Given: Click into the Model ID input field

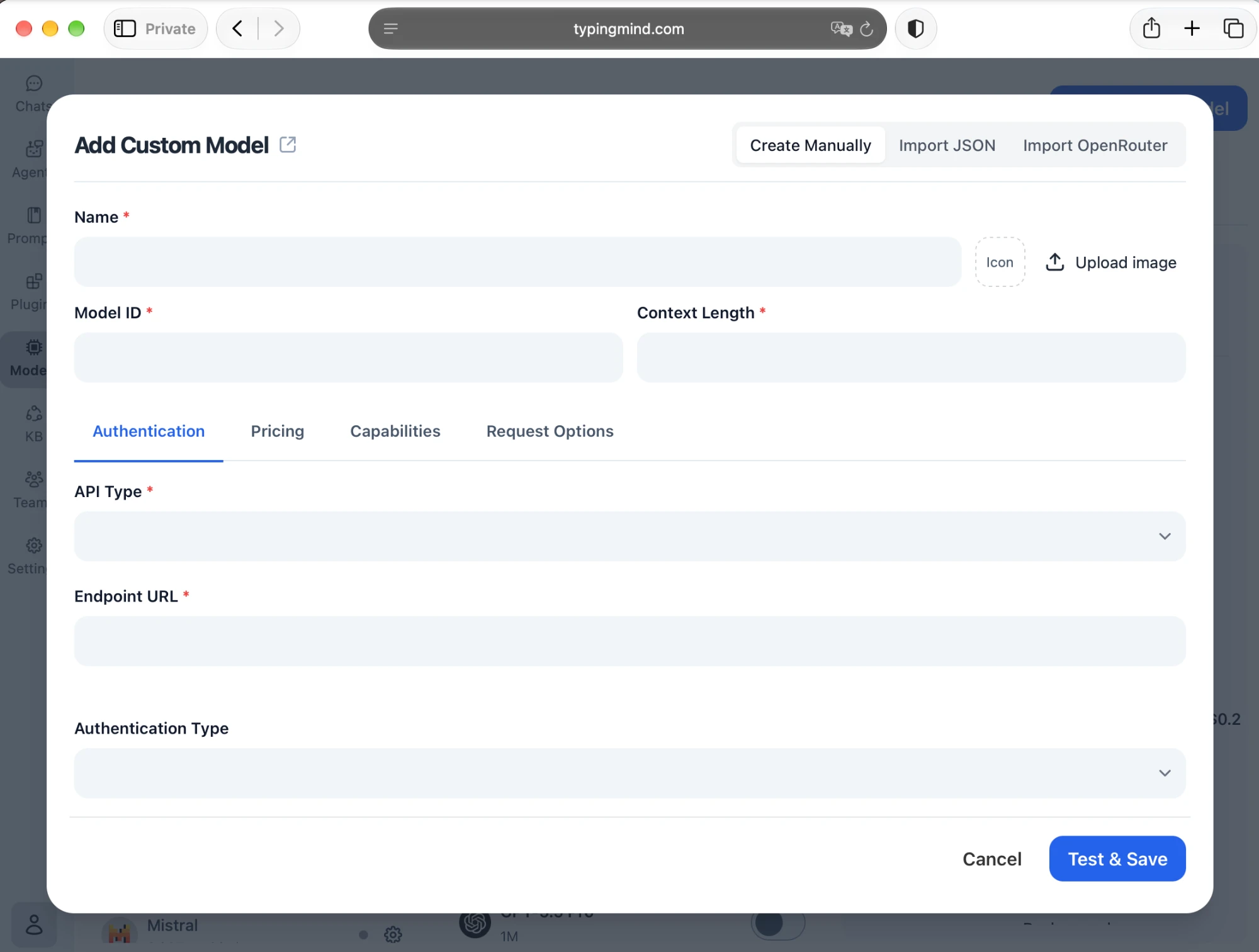Looking at the screenshot, I should point(348,357).
